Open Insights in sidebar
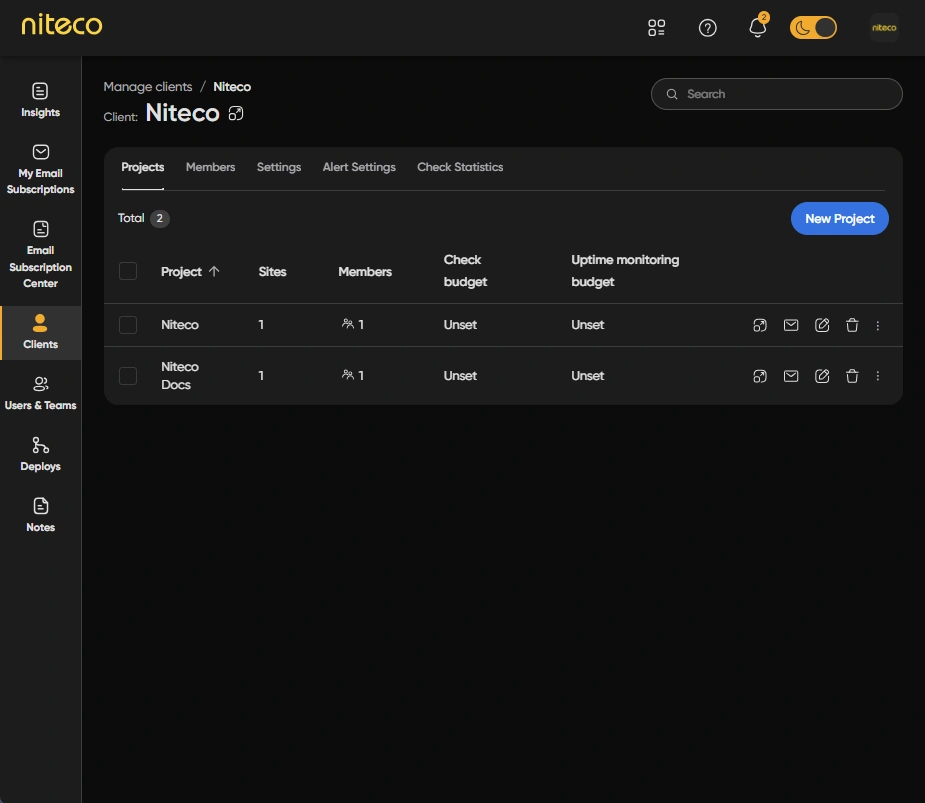This screenshot has width=925, height=803. [40, 100]
